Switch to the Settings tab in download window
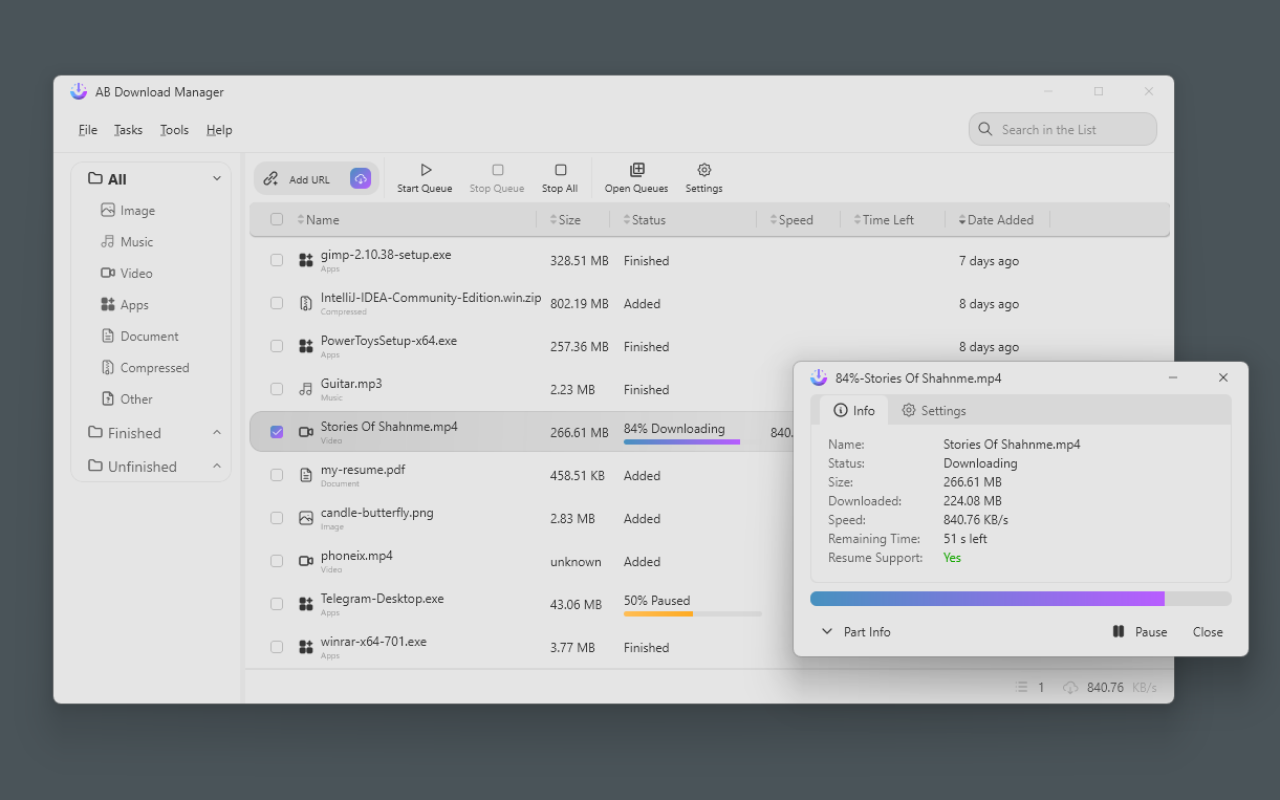Image resolution: width=1280 pixels, height=800 pixels. point(933,410)
